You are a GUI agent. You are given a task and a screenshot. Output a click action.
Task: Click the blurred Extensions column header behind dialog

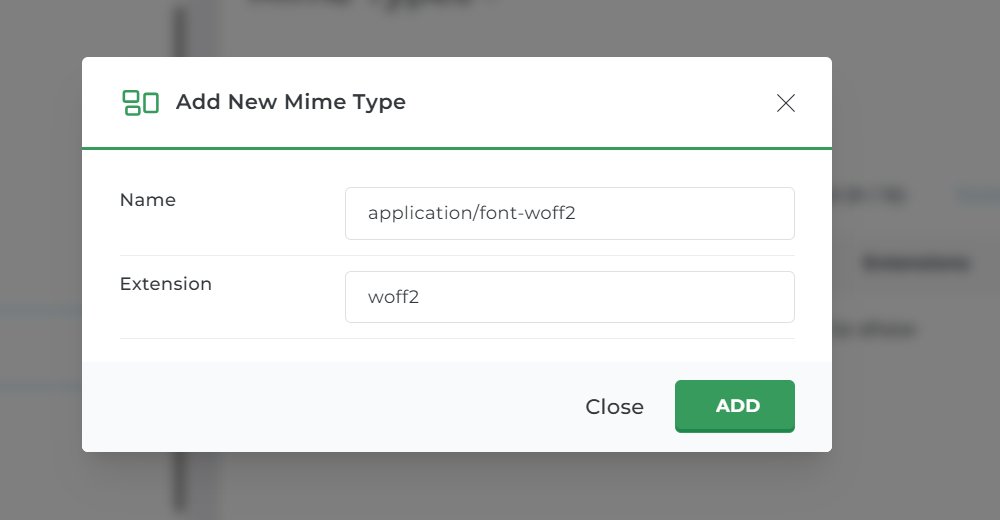pyautogui.click(x=916, y=264)
